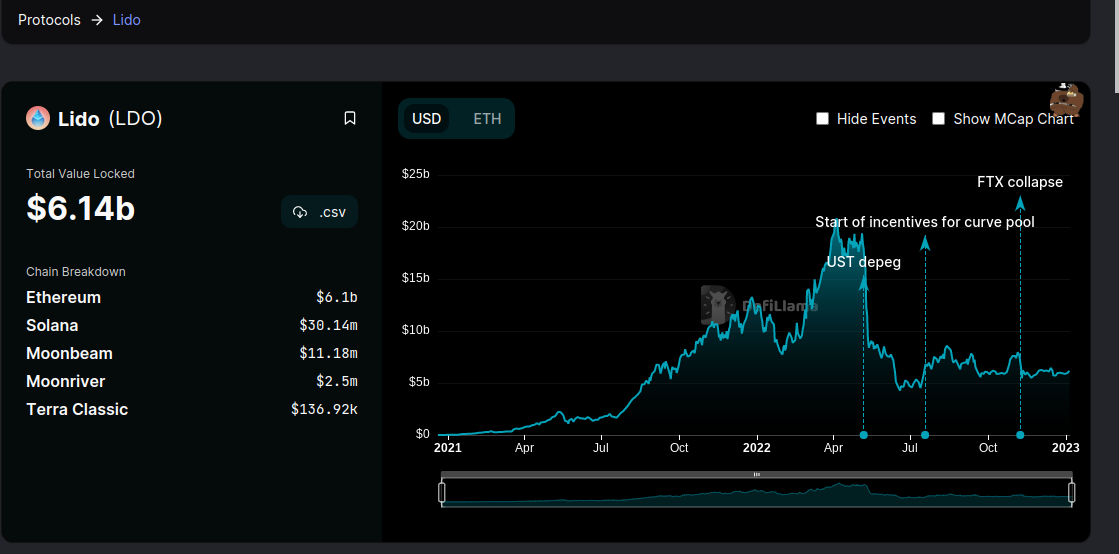Enable the Show MCap Chart checkbox
The height and width of the screenshot is (554, 1119).
(x=938, y=119)
